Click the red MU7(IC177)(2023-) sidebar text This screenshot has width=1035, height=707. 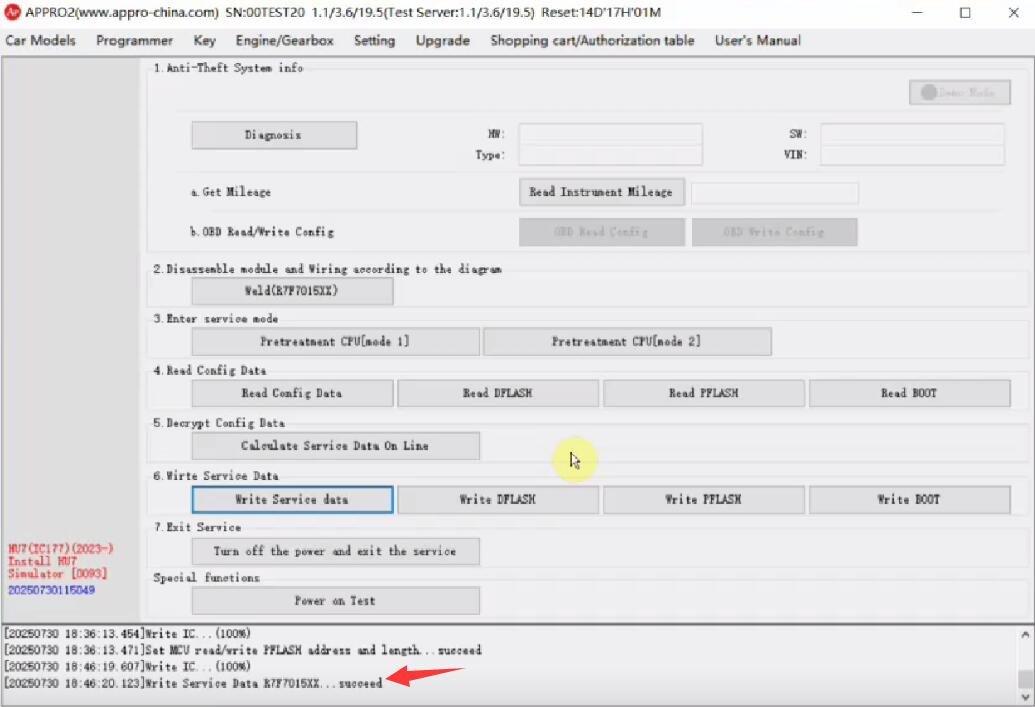point(61,549)
